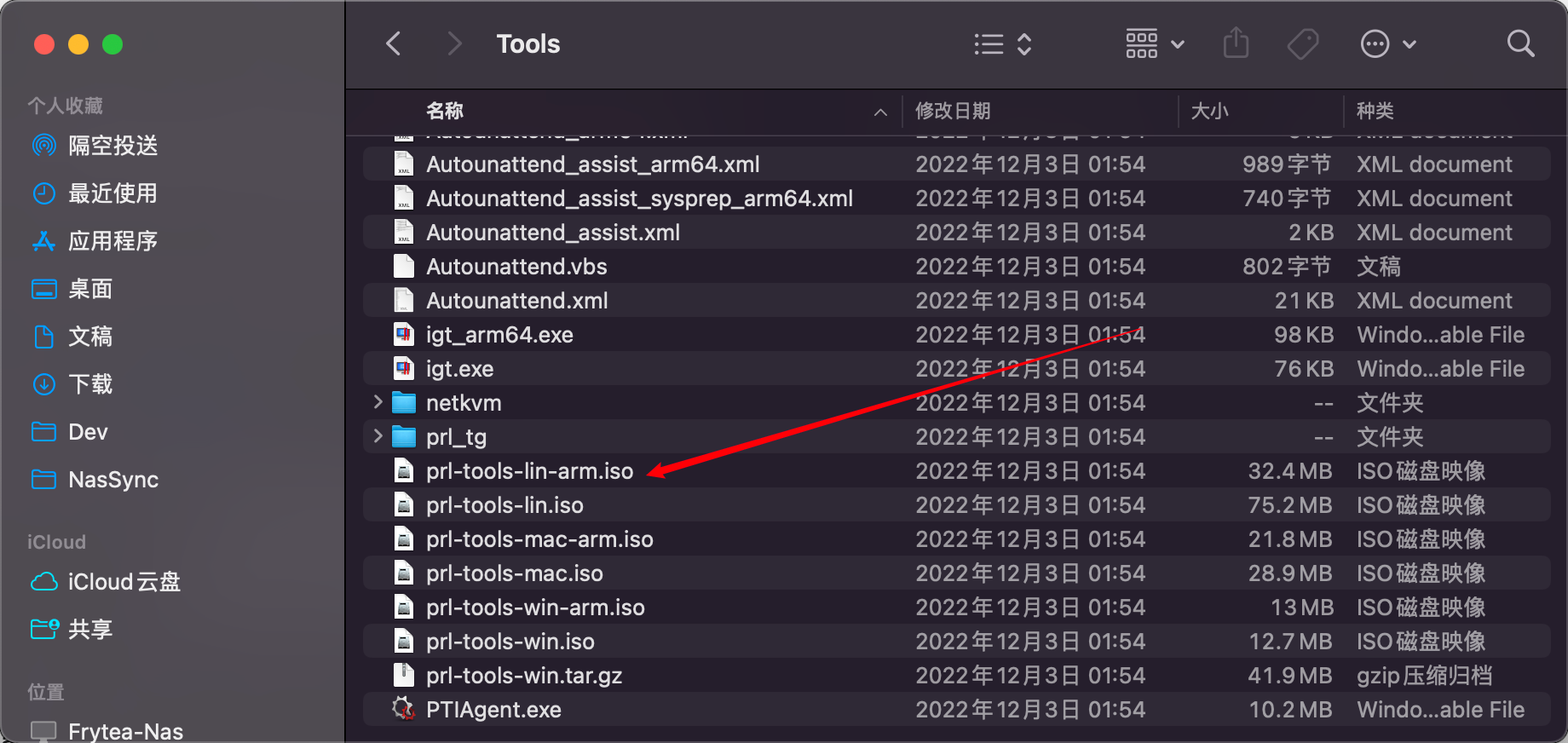This screenshot has height=743, width=1568.
Task: Select prl-tools-lin-arm.iso file
Action: [x=529, y=471]
